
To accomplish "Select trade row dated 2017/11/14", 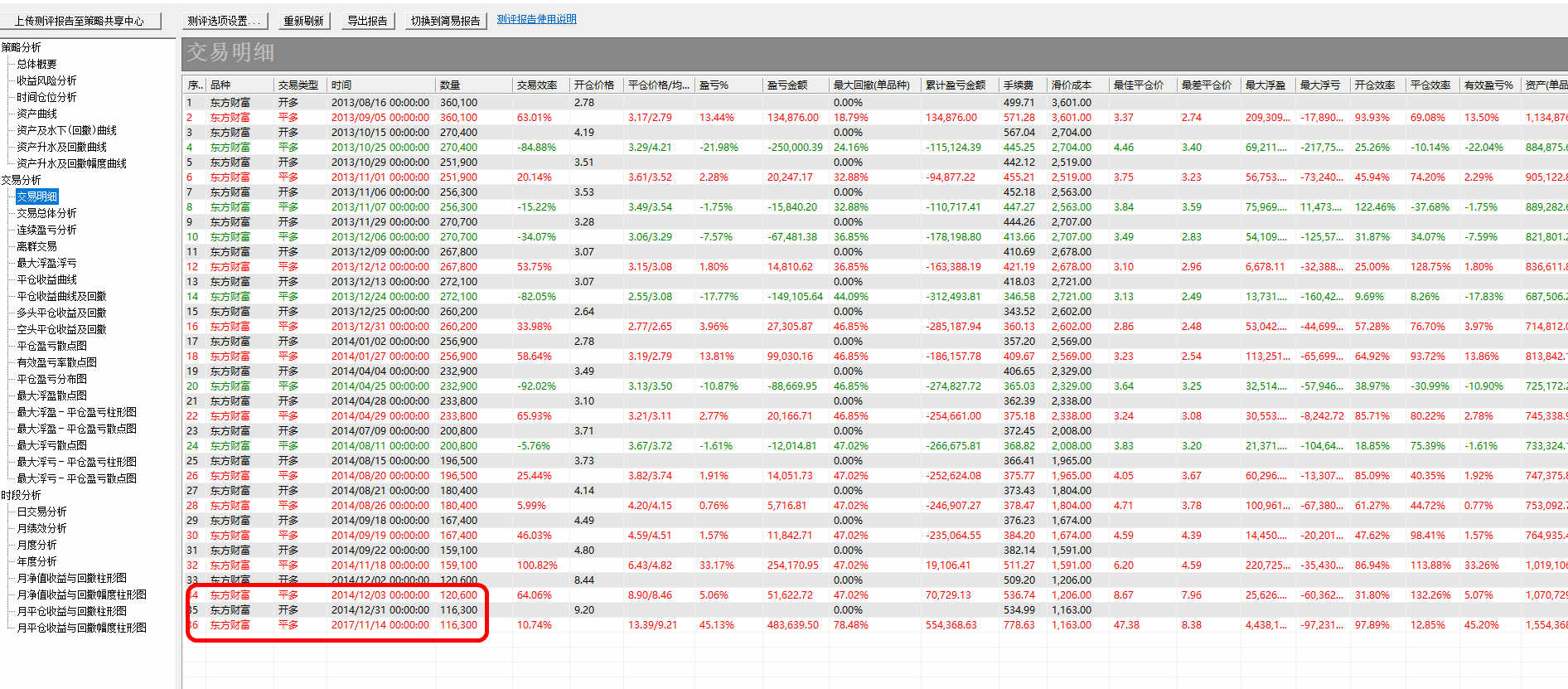I will [380, 625].
